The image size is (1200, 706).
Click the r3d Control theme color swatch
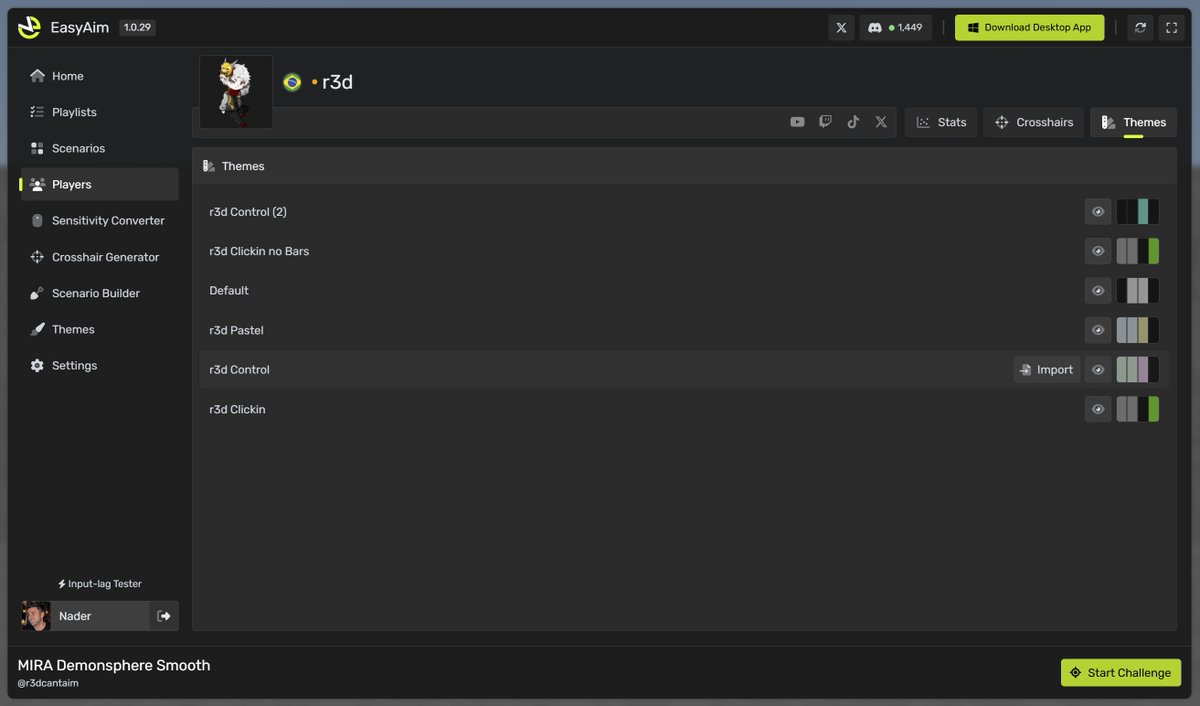[1138, 369]
